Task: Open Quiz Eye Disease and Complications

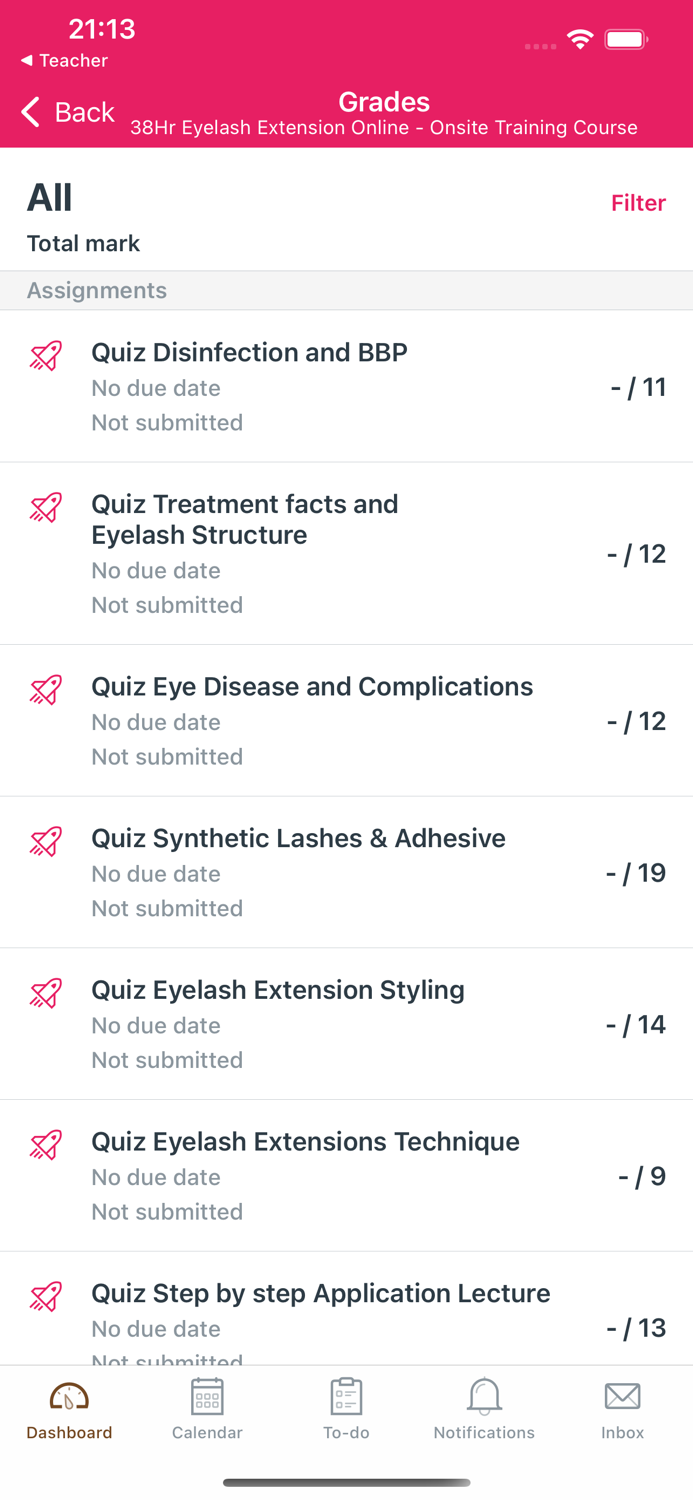Action: tap(311, 687)
